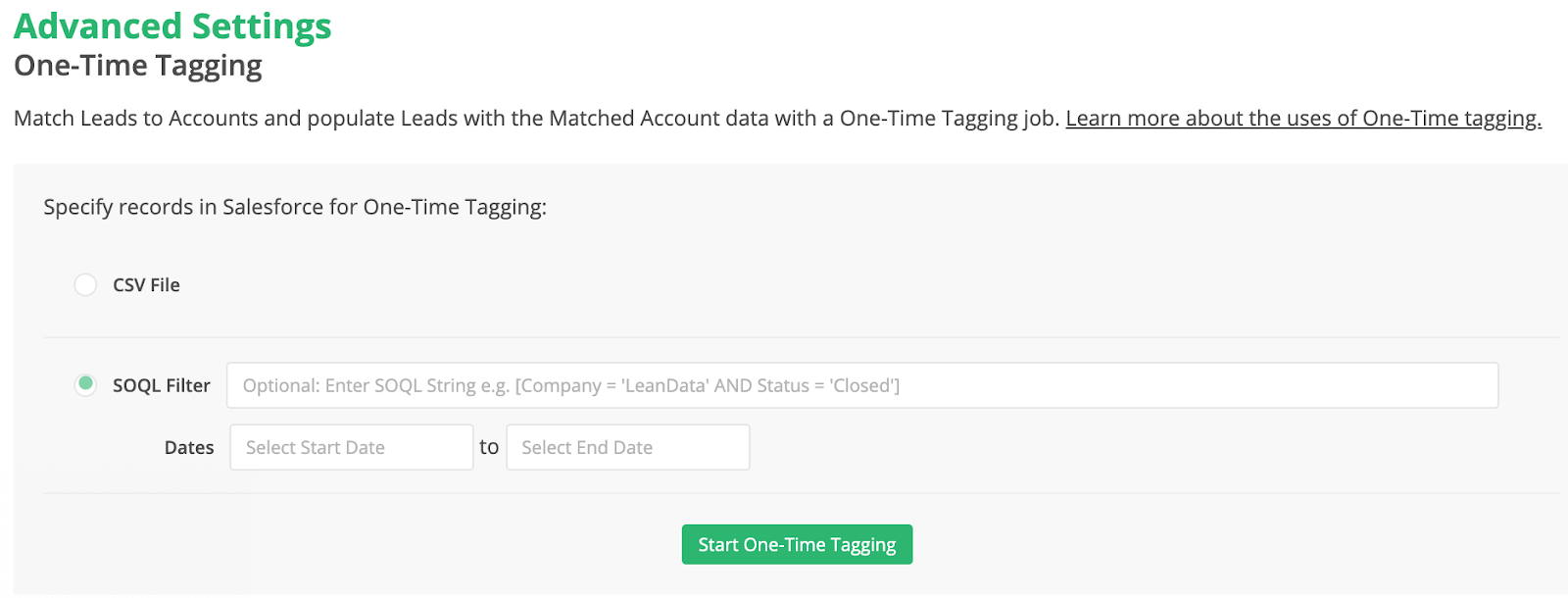Focus the optional SOQL string input field

click(x=862, y=385)
